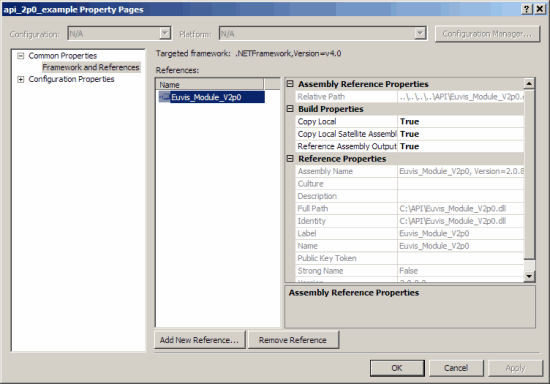The height and width of the screenshot is (384, 550).
Task: Select Configuration Properties tree label
Action: point(71,79)
